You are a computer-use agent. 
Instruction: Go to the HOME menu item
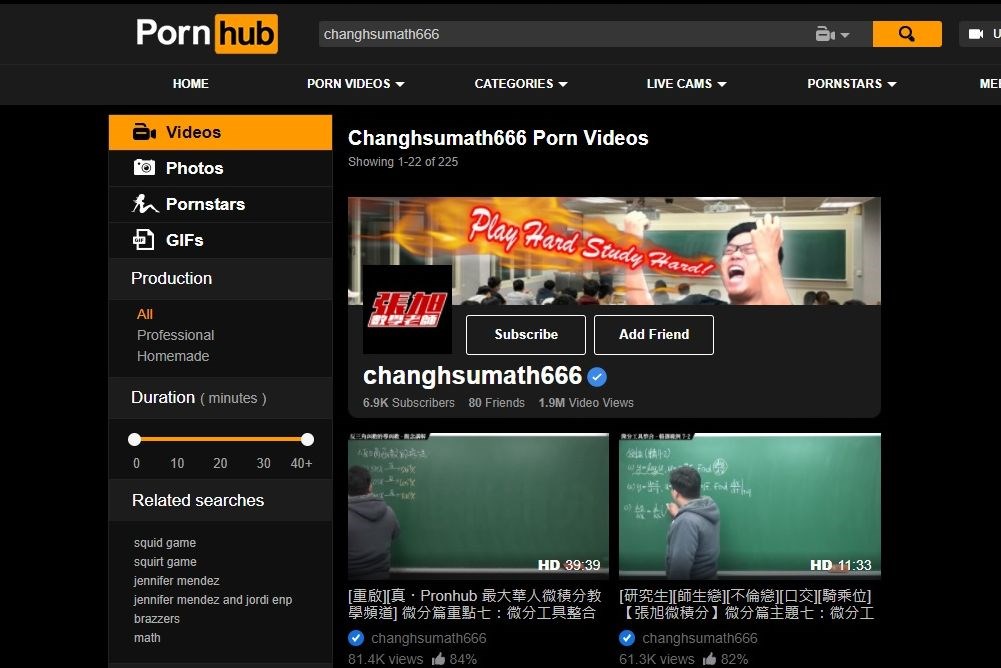[190, 84]
